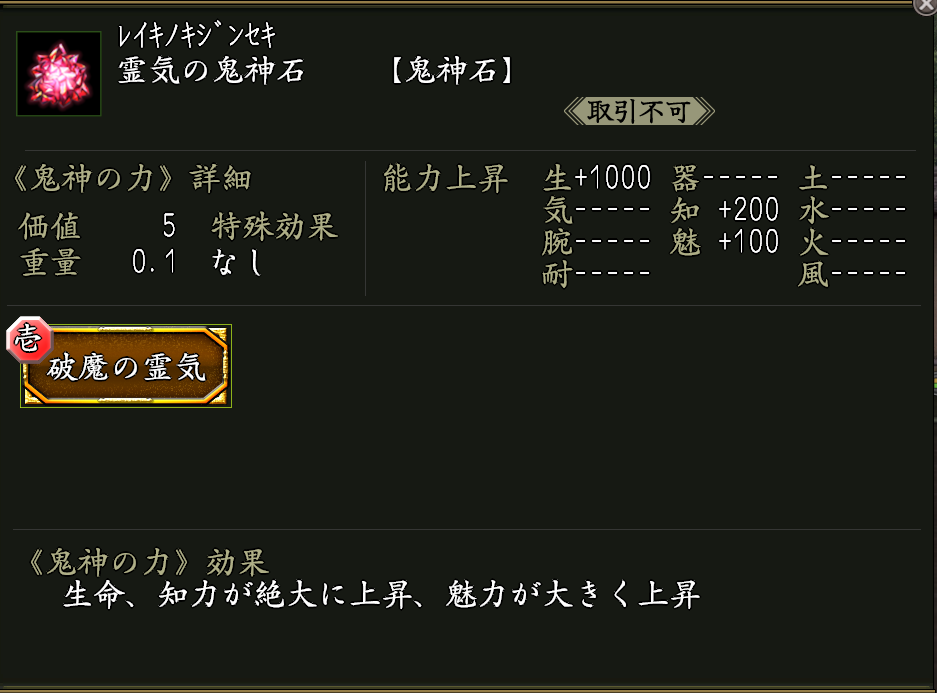Select the 魅 +100 stat entry
Viewport: 937px width, 693px height.
click(x=725, y=242)
